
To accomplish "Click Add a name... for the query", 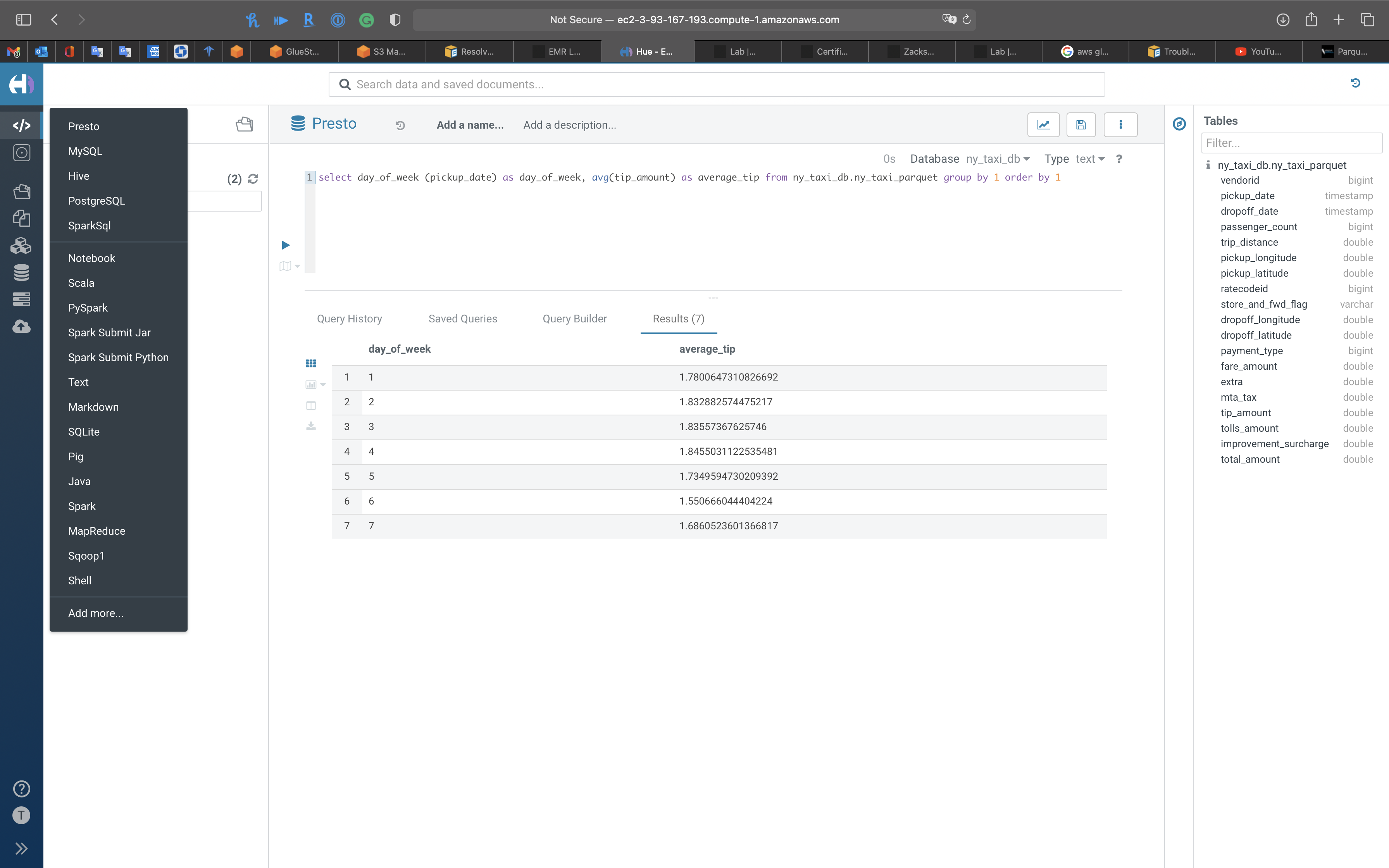I will (469, 124).
